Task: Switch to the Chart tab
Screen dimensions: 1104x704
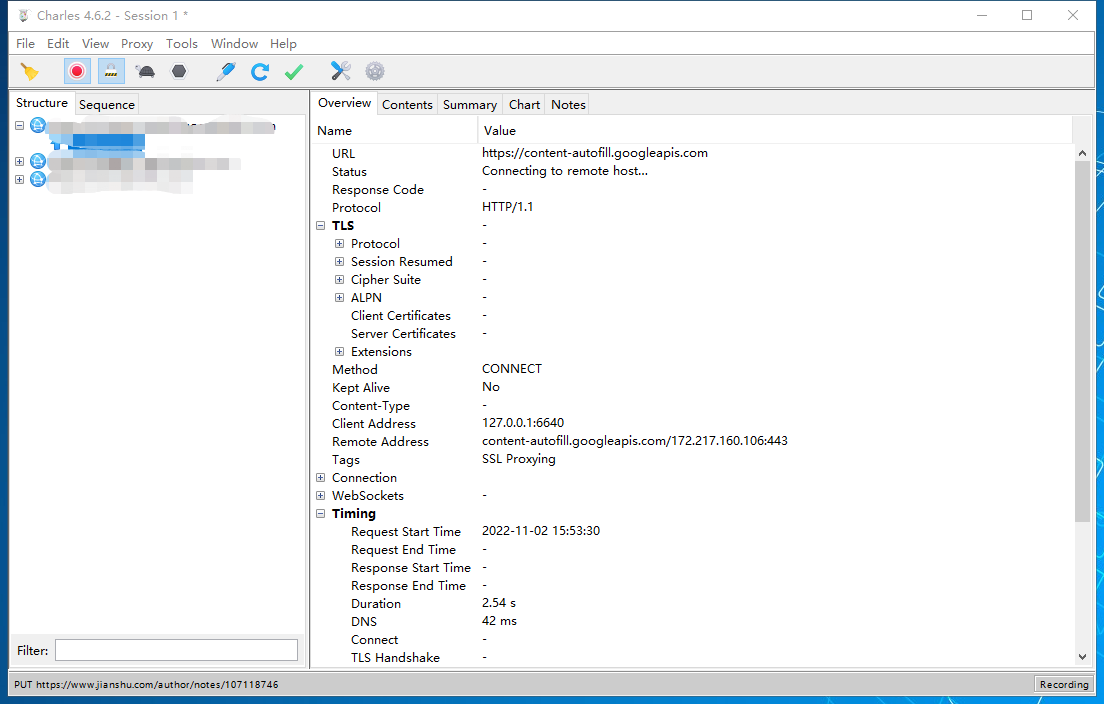Action: click(x=525, y=104)
